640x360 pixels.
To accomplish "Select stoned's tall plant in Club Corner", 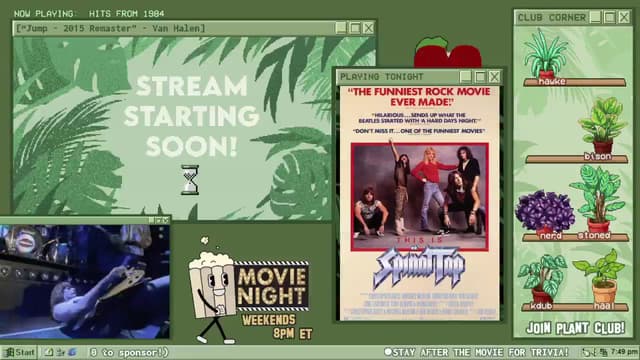I will [598, 198].
